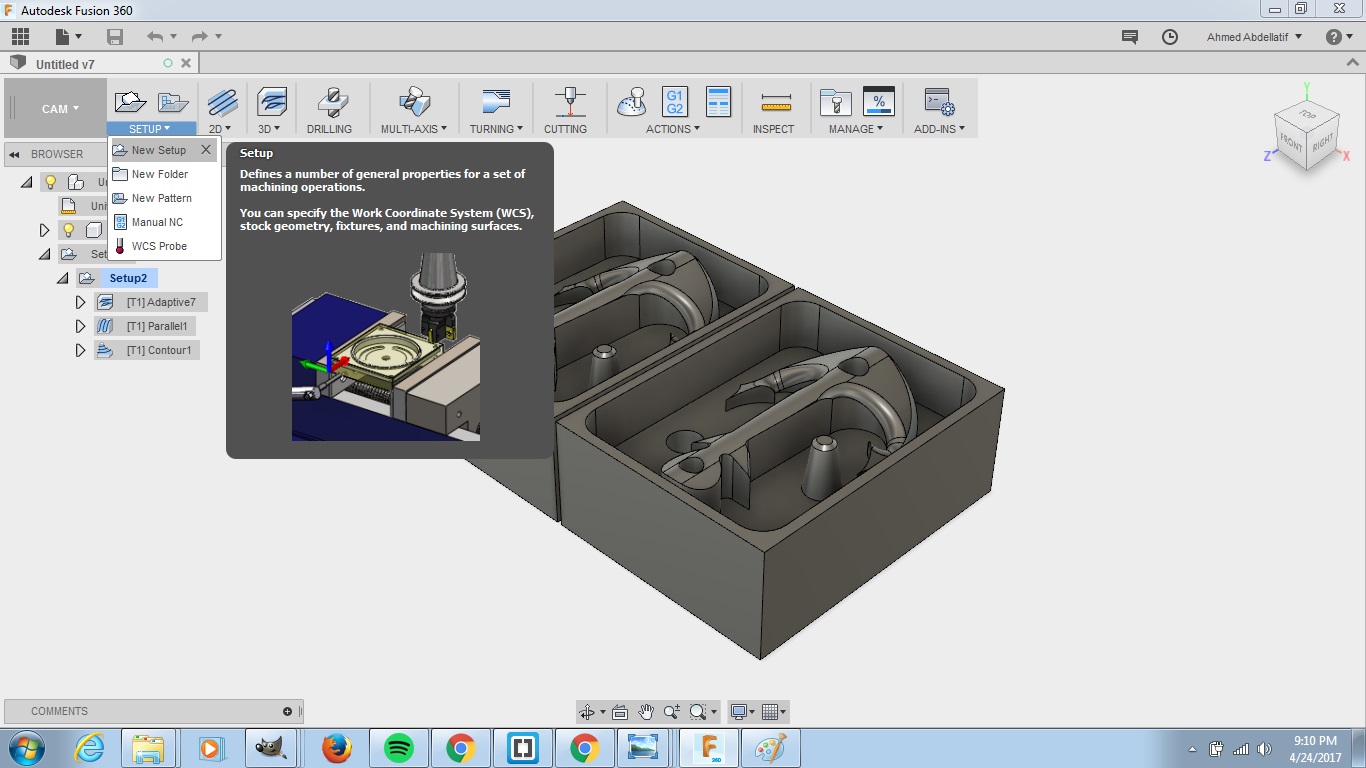Select the Cutting tool icon
The image size is (1366, 768).
pyautogui.click(x=570, y=102)
